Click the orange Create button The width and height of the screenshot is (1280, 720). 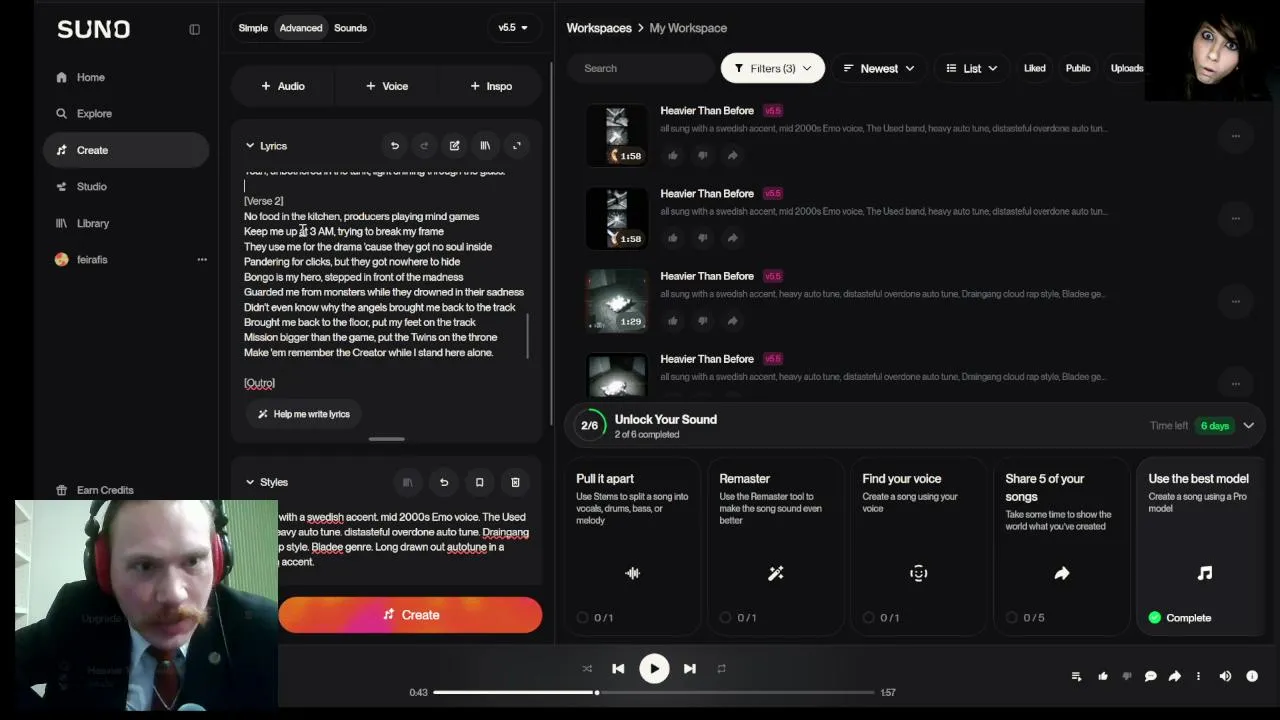pos(410,615)
